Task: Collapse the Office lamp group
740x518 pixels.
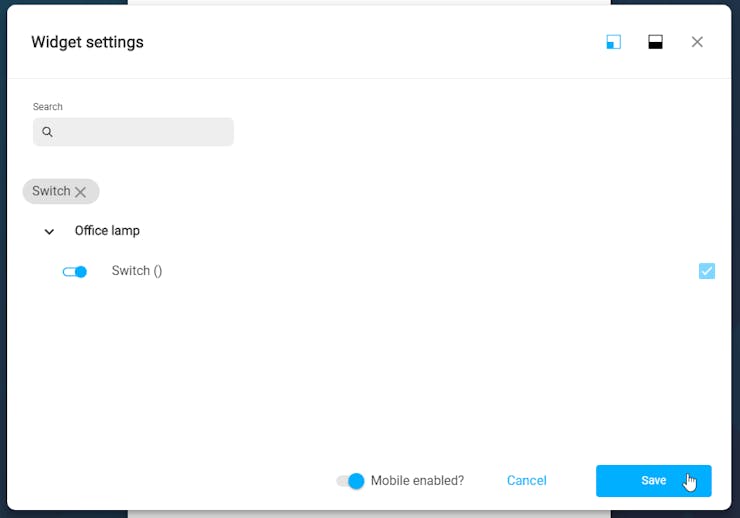Action: [x=49, y=231]
